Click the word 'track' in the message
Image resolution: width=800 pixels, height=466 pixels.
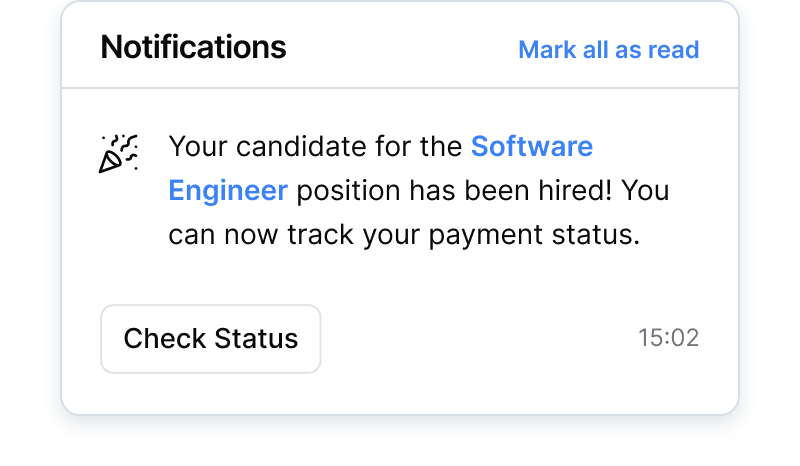(x=325, y=235)
